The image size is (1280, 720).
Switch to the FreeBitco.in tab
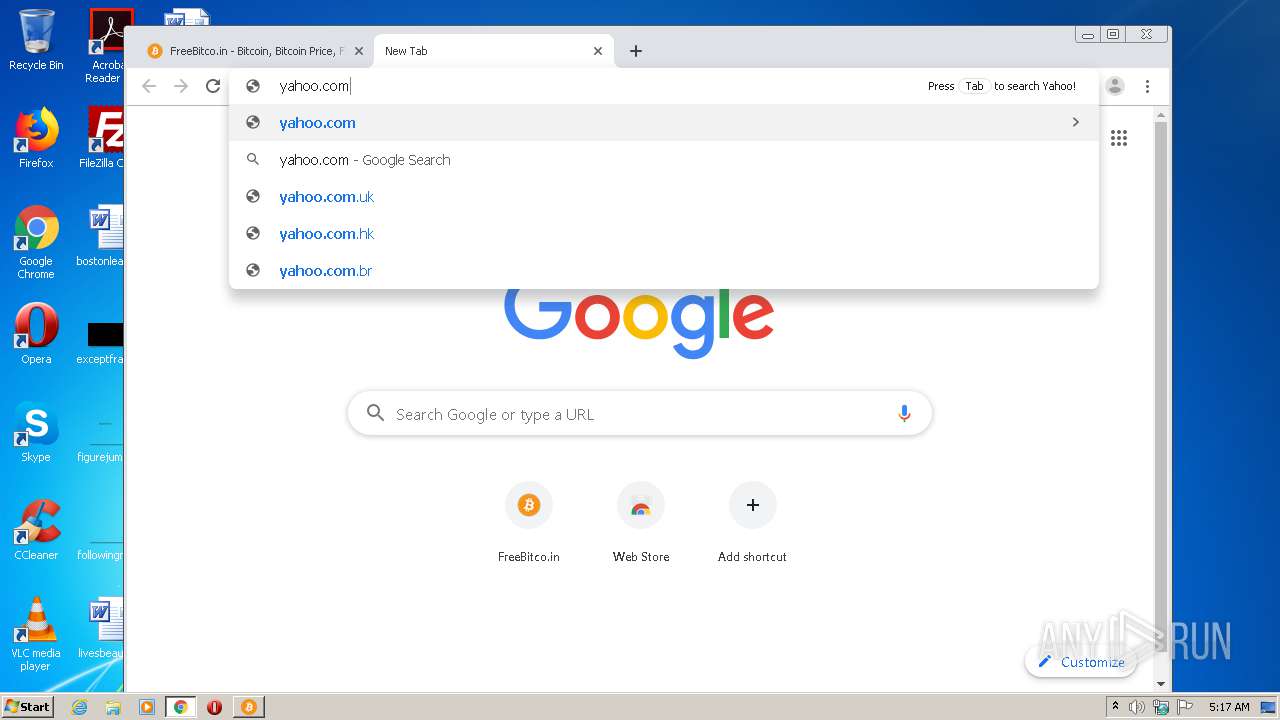[254, 51]
